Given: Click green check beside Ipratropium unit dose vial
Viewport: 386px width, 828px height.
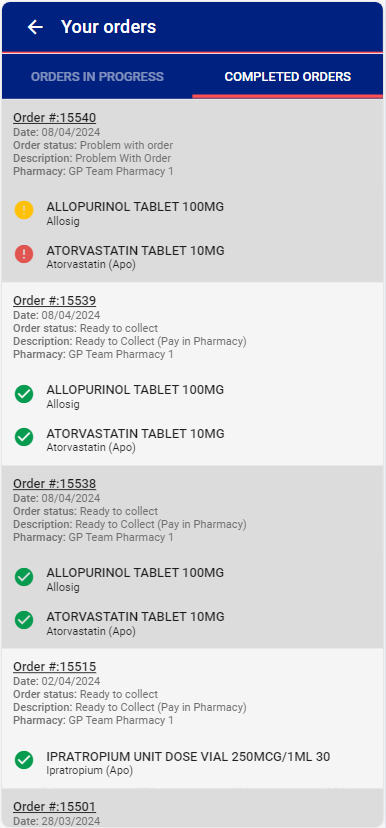Looking at the screenshot, I should [24, 760].
